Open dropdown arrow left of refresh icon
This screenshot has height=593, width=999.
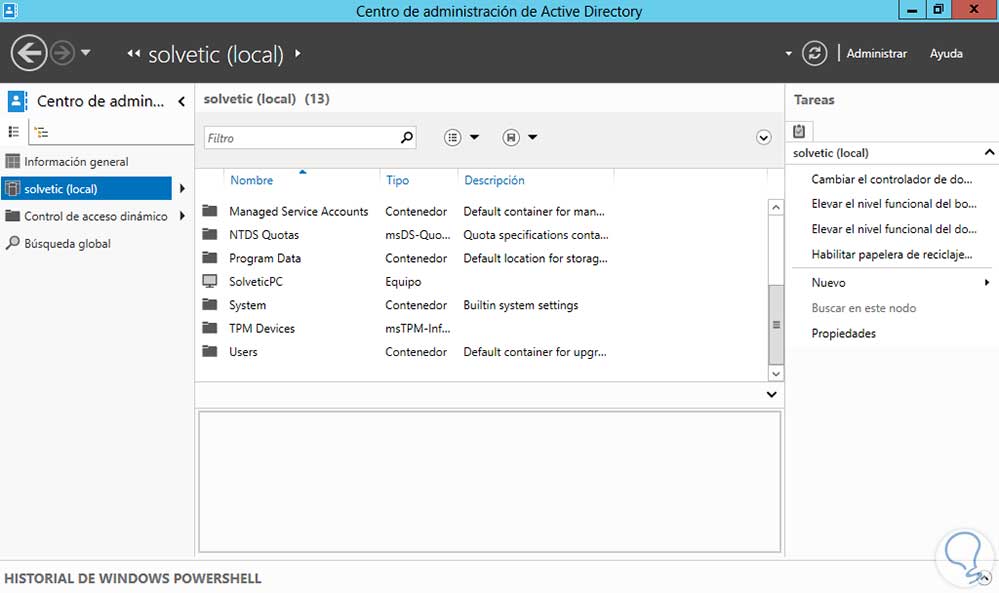pos(788,54)
